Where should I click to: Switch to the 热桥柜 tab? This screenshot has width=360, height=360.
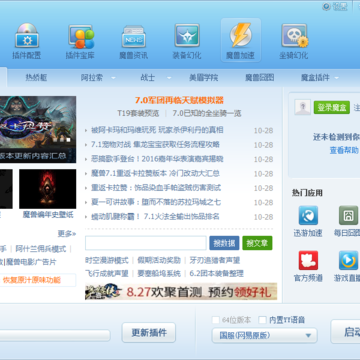[x=36, y=78]
